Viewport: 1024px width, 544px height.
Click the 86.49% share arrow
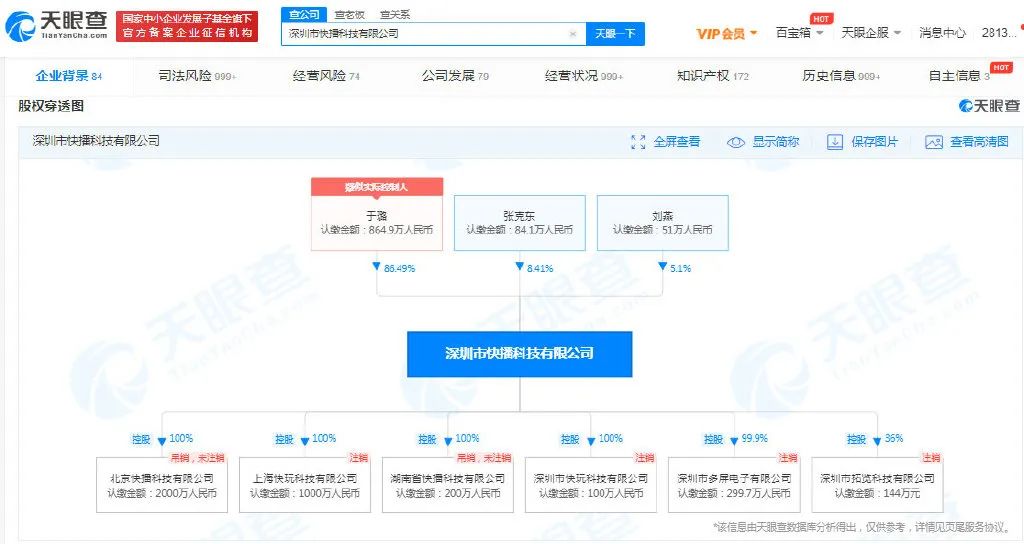[376, 267]
